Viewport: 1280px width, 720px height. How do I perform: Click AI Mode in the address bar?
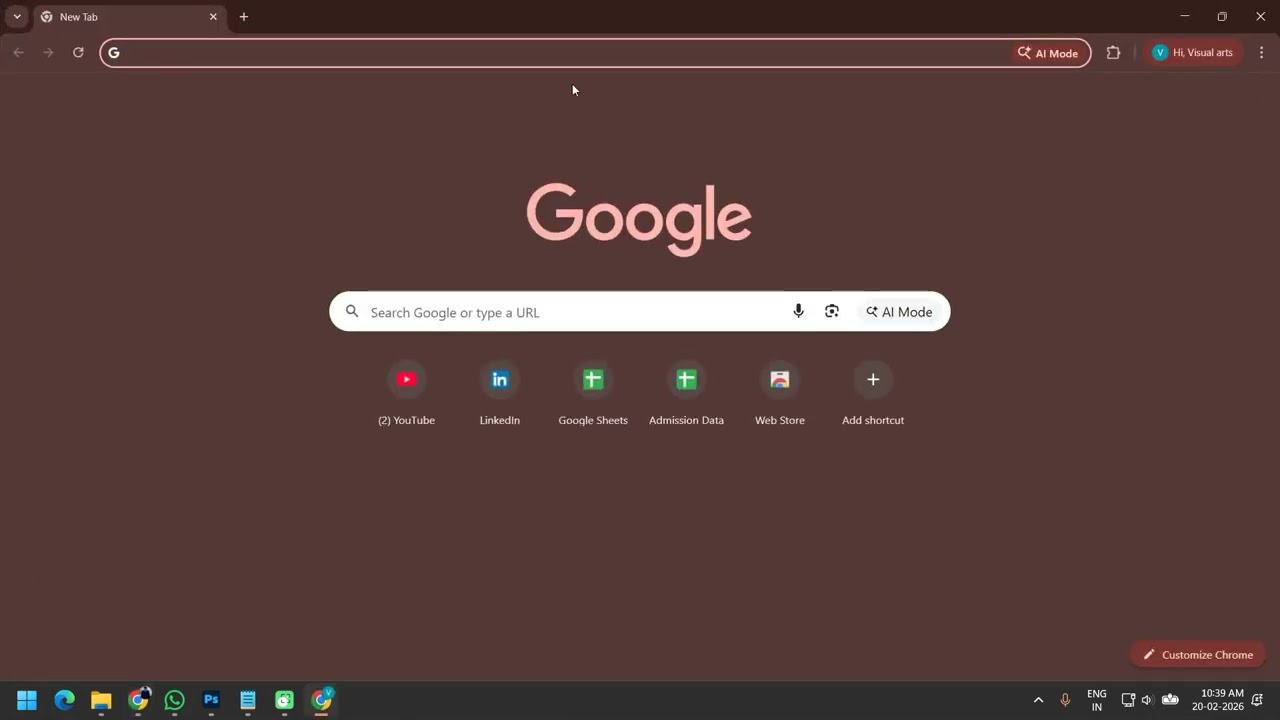tap(1048, 53)
